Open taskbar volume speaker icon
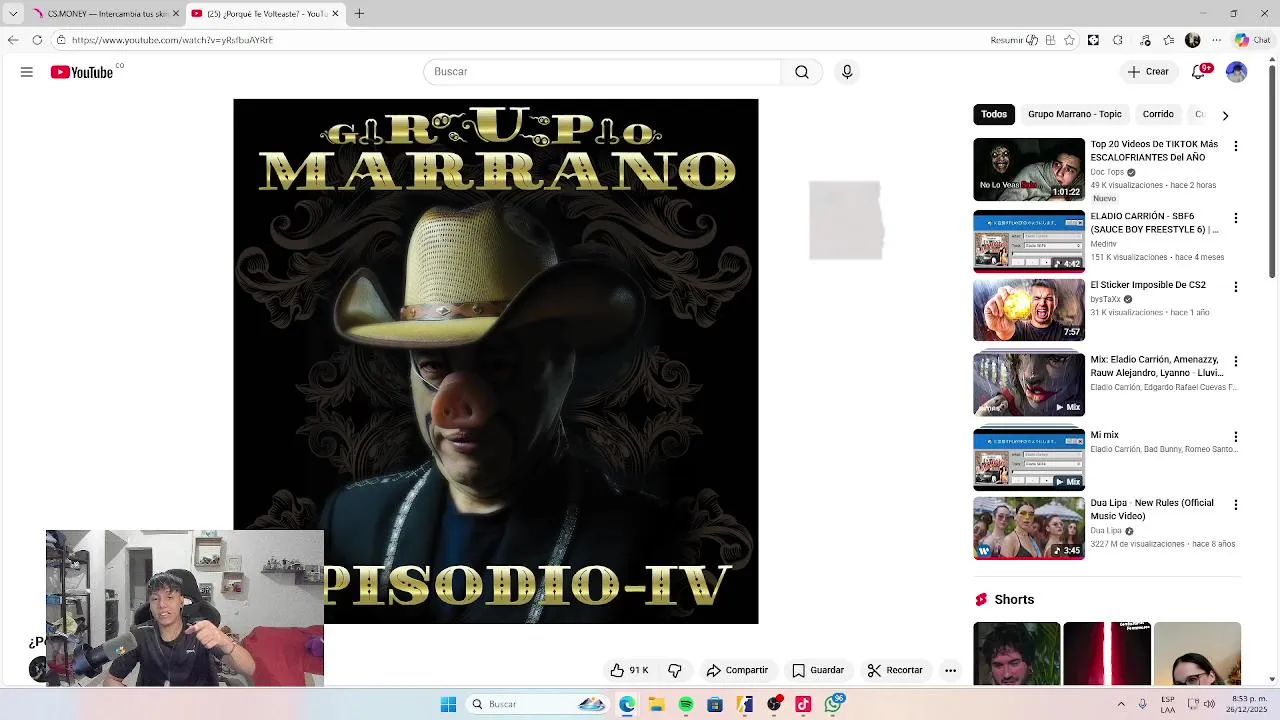This screenshot has width=1280, height=720. 1210,704
